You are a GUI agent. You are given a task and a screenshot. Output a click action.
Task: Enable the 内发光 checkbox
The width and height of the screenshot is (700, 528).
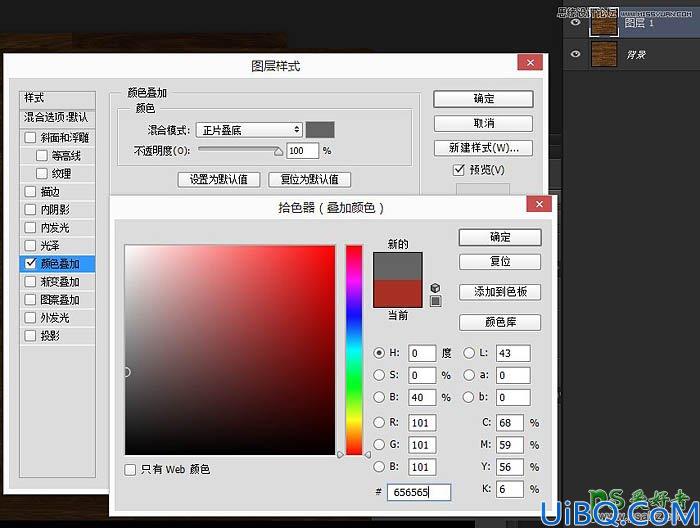tap(30, 228)
